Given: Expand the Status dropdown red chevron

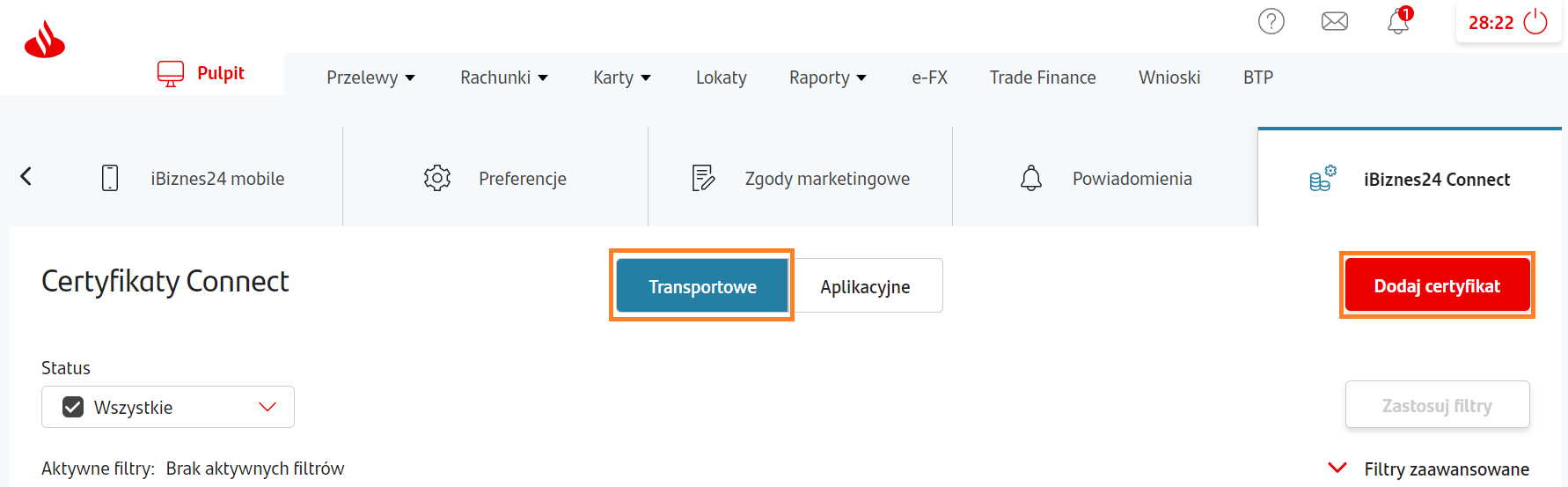Looking at the screenshot, I should pos(267,407).
